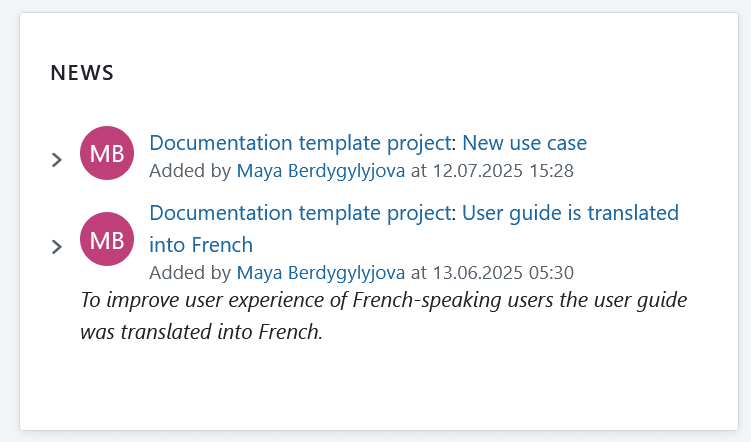
Task: Click the word "at" before 13.06.2025
Action: coord(419,272)
